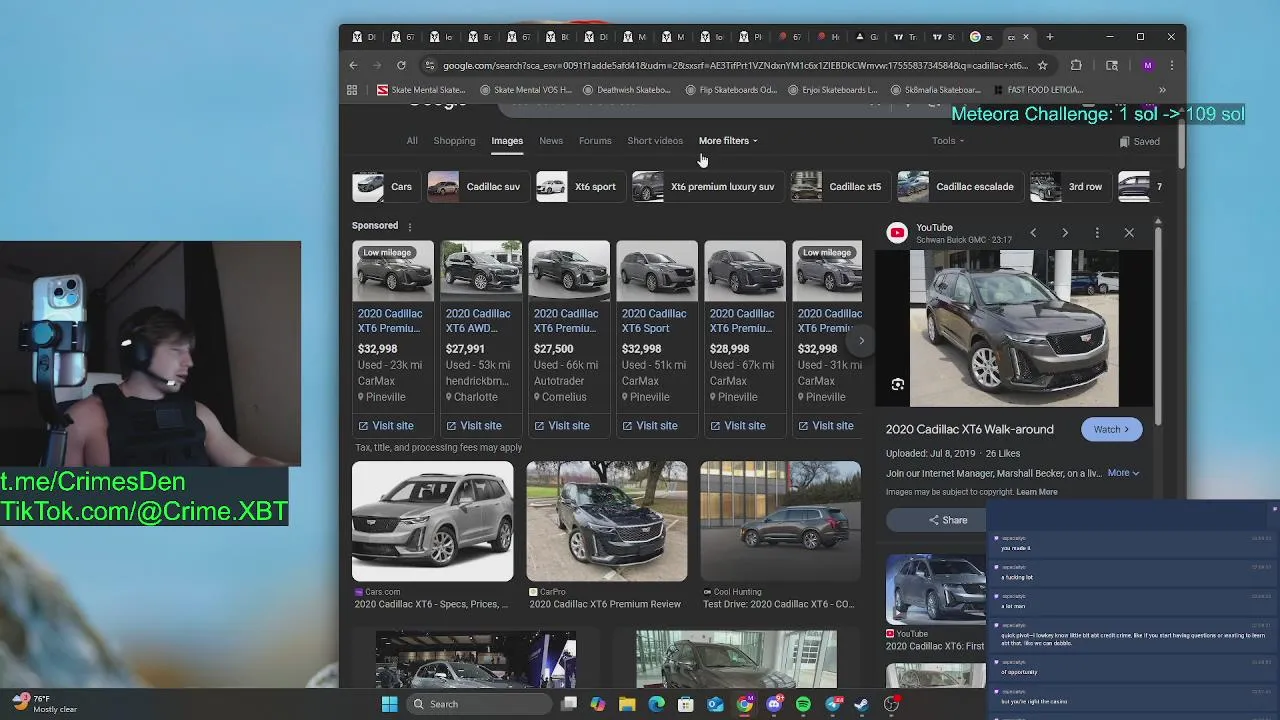The width and height of the screenshot is (1280, 720).
Task: Open Telegram from the taskbar
Action: [x=833, y=704]
